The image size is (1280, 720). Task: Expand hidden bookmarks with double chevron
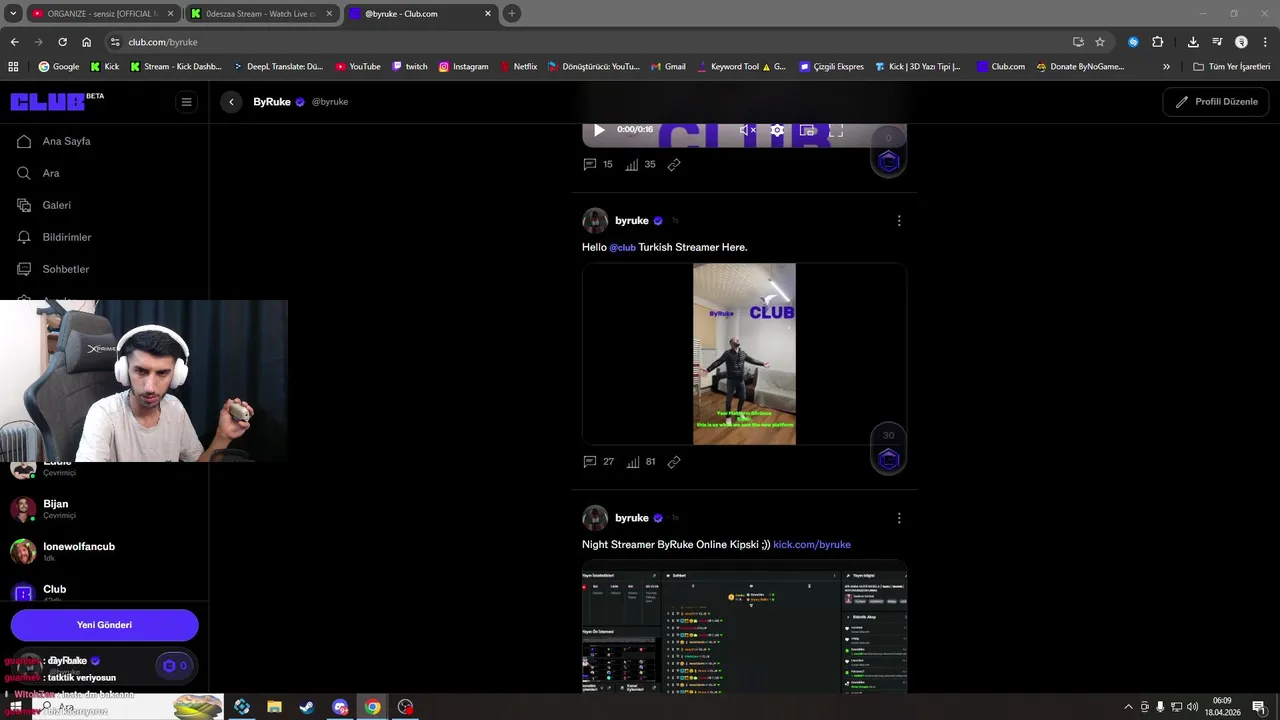pyautogui.click(x=1166, y=67)
